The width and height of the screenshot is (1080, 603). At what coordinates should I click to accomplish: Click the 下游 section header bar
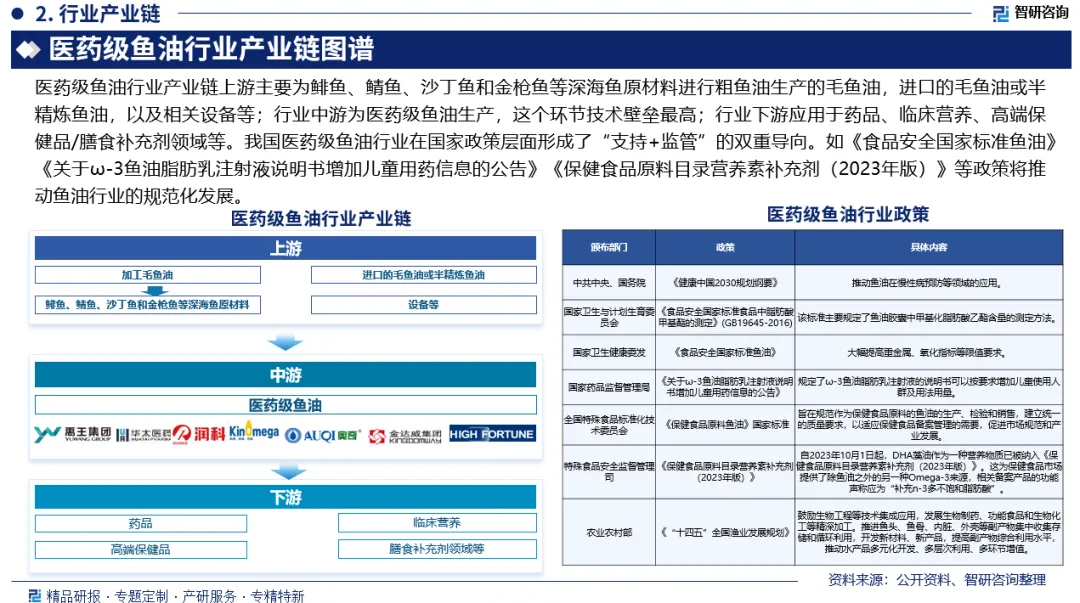click(285, 497)
